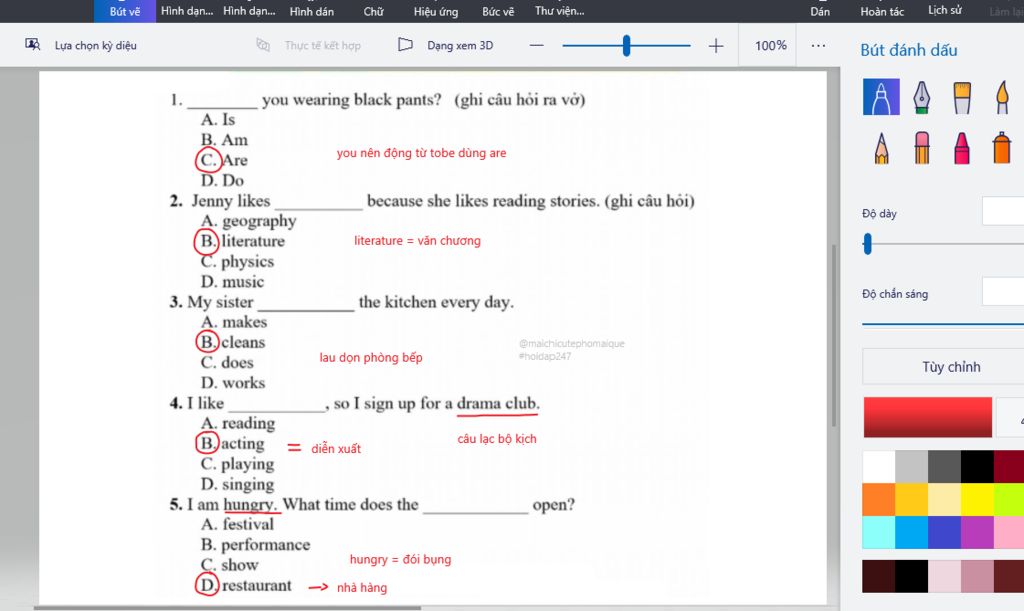This screenshot has width=1024, height=611.
Task: Click the zoom slider handle
Action: click(626, 46)
